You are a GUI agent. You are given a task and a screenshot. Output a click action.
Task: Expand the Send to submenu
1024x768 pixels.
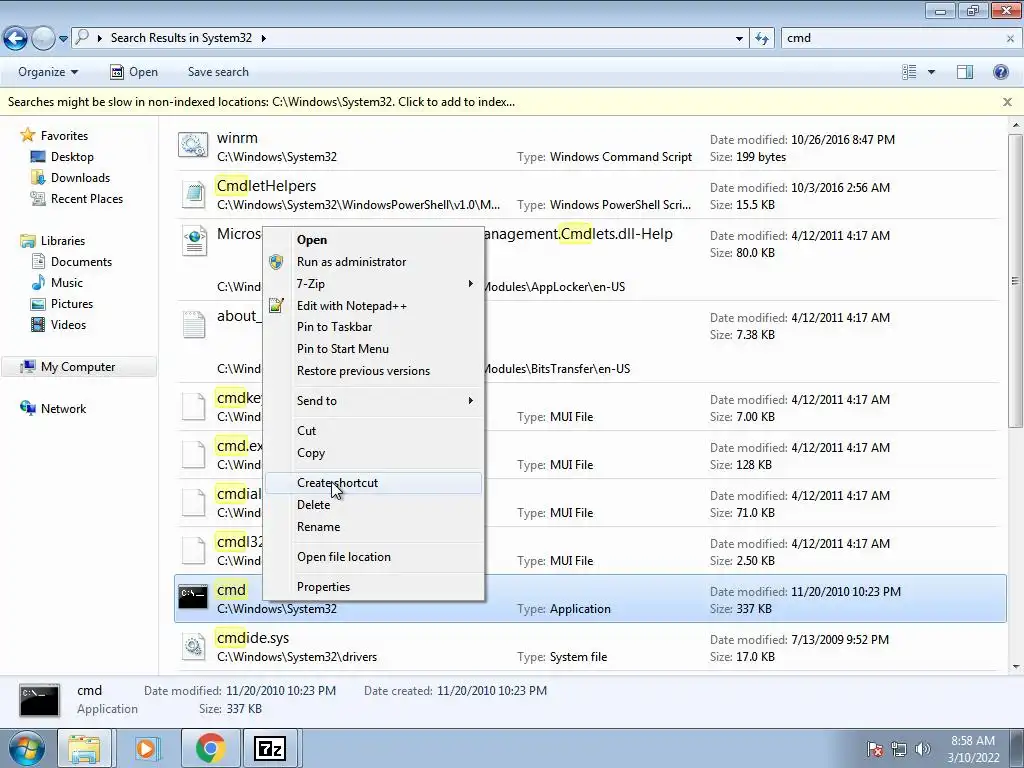pos(374,401)
